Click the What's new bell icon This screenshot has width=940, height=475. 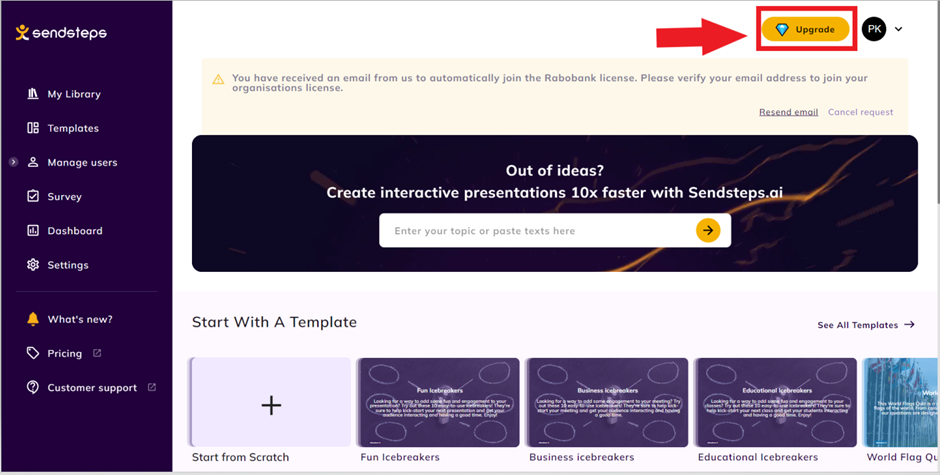click(33, 319)
